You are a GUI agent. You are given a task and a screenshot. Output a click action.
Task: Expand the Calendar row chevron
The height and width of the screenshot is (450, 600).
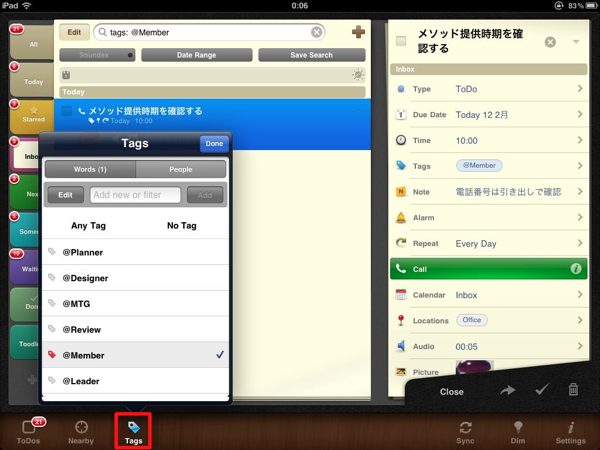pyautogui.click(x=580, y=295)
